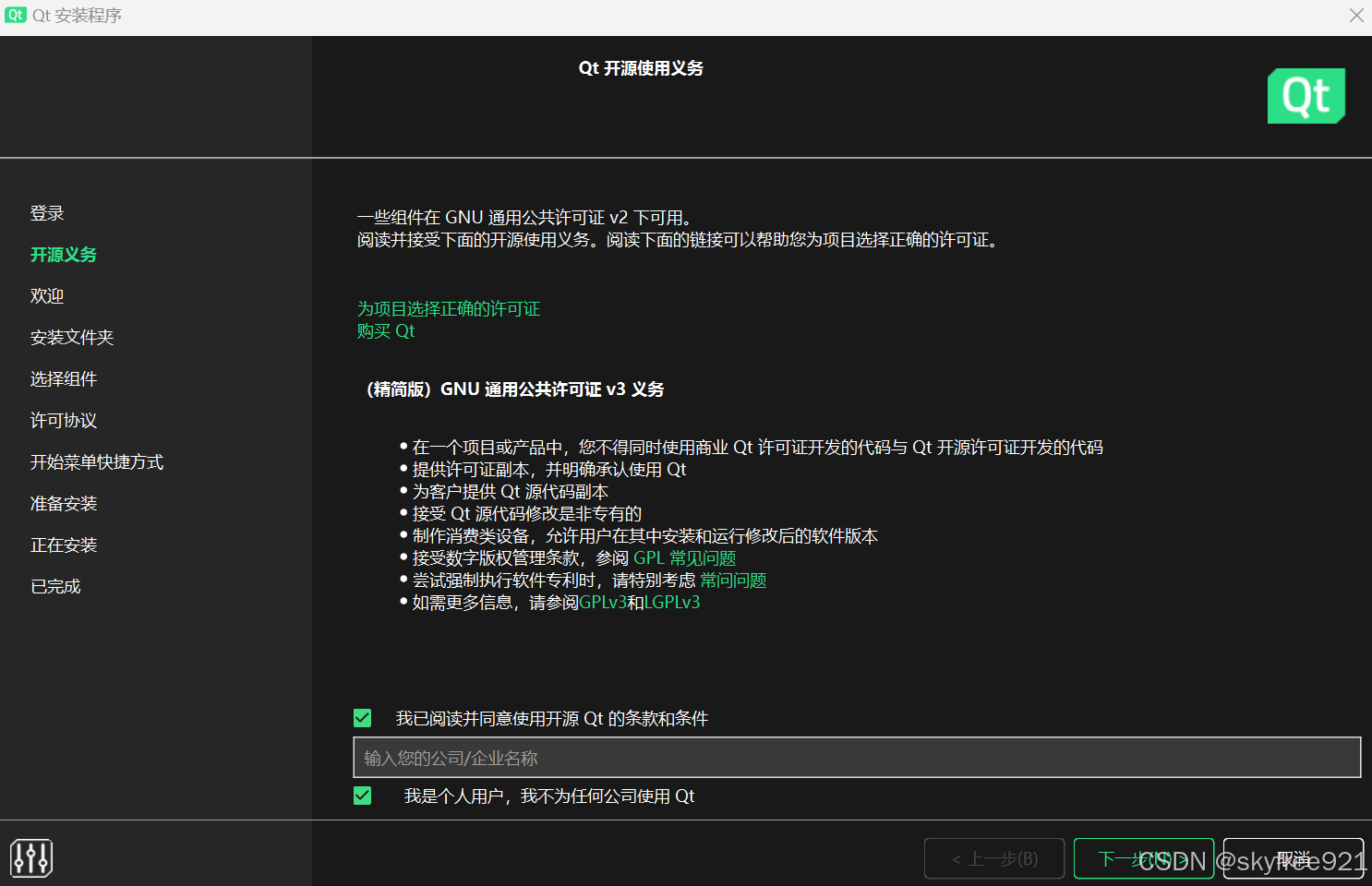1372x886 pixels.
Task: Select the 登录 step in the sidebar
Action: tap(47, 213)
